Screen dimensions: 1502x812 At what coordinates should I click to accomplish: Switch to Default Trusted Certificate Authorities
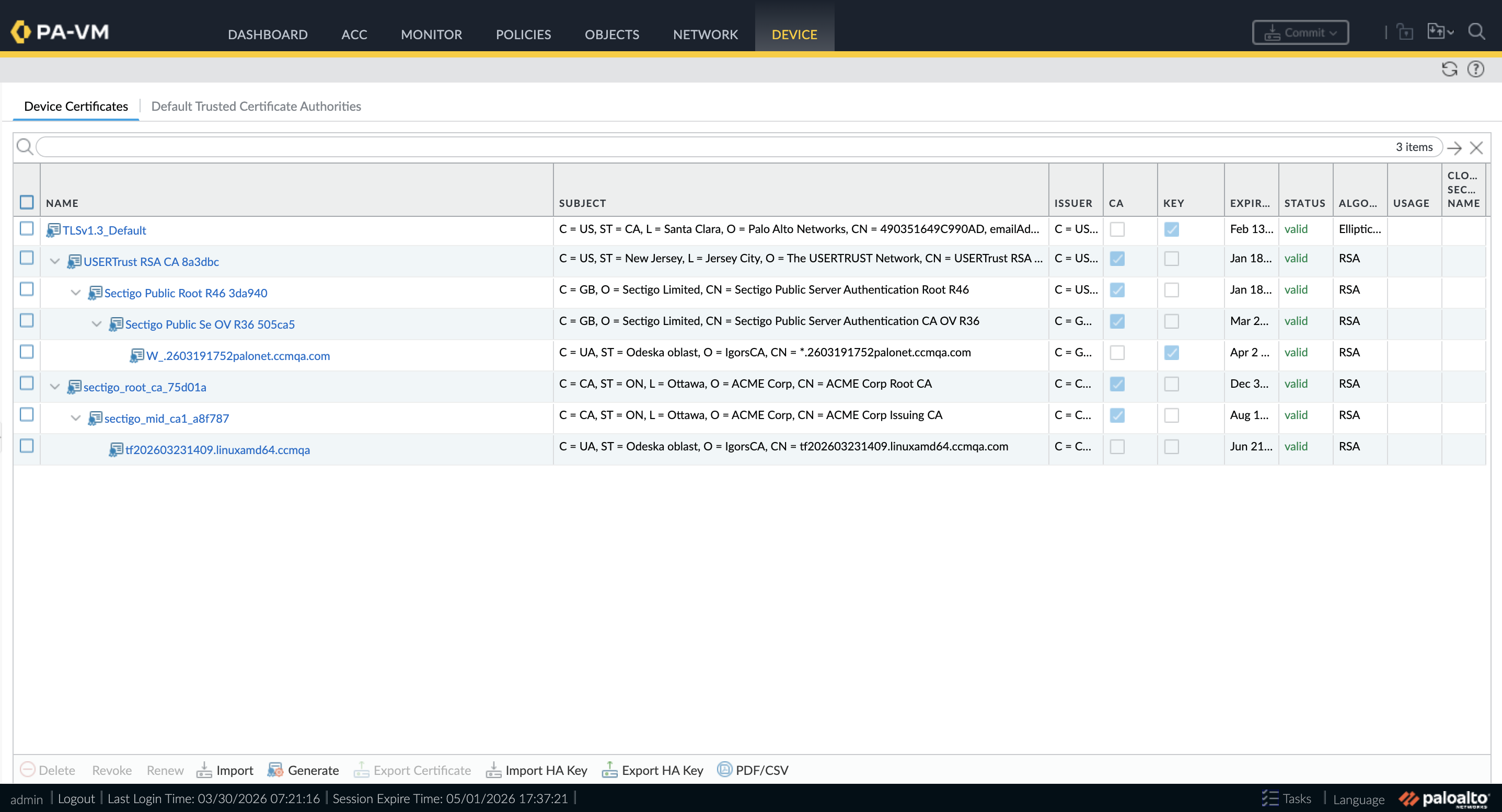pos(256,106)
